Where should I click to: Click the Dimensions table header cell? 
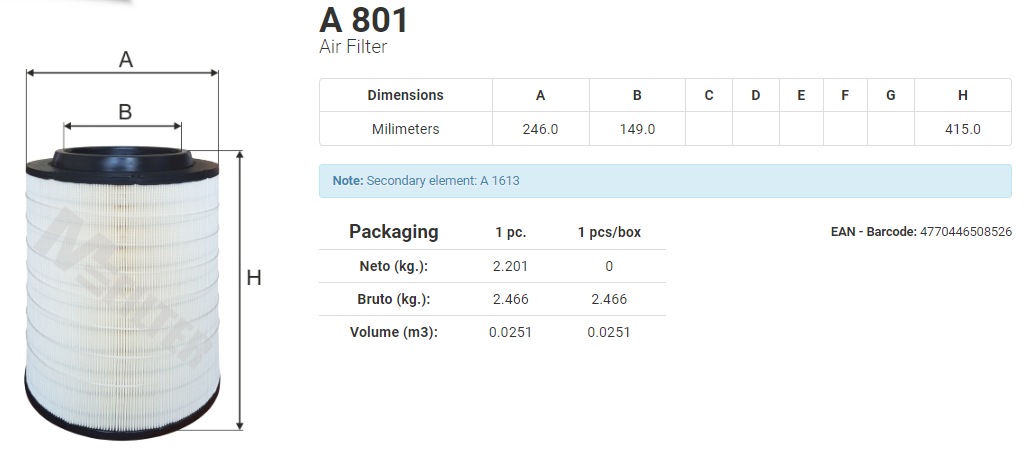(x=405, y=95)
